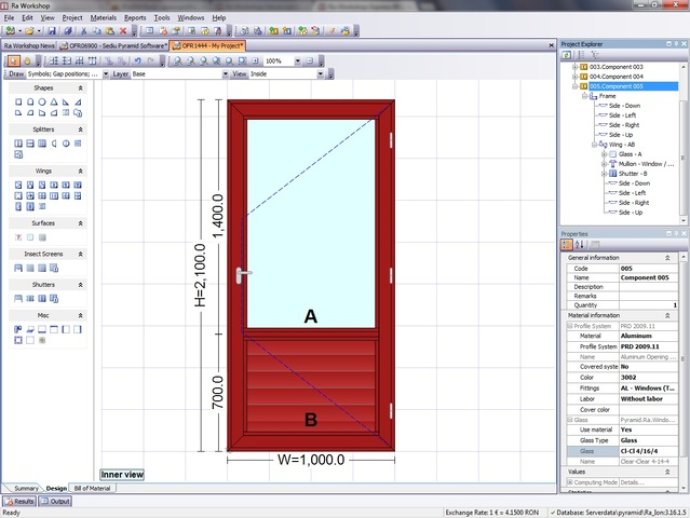
Task: Select the first icon under Surfaces
Action: point(18,238)
